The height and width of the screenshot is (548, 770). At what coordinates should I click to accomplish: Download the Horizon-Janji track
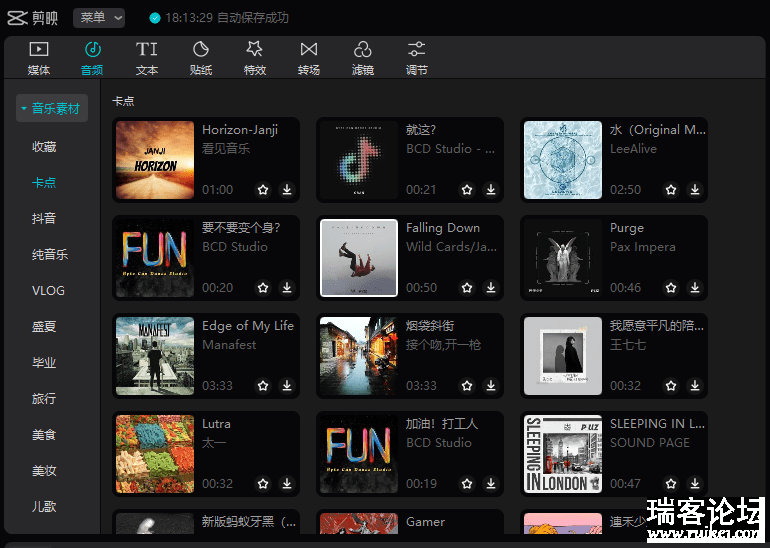click(x=287, y=190)
